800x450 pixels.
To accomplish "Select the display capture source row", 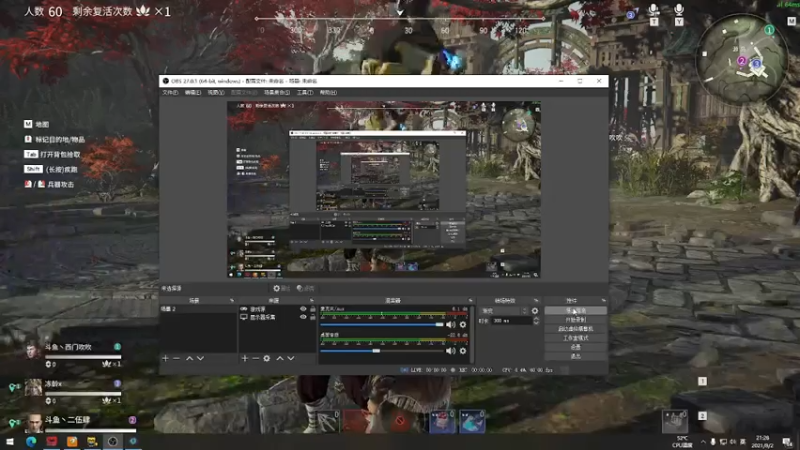I will click(278, 317).
